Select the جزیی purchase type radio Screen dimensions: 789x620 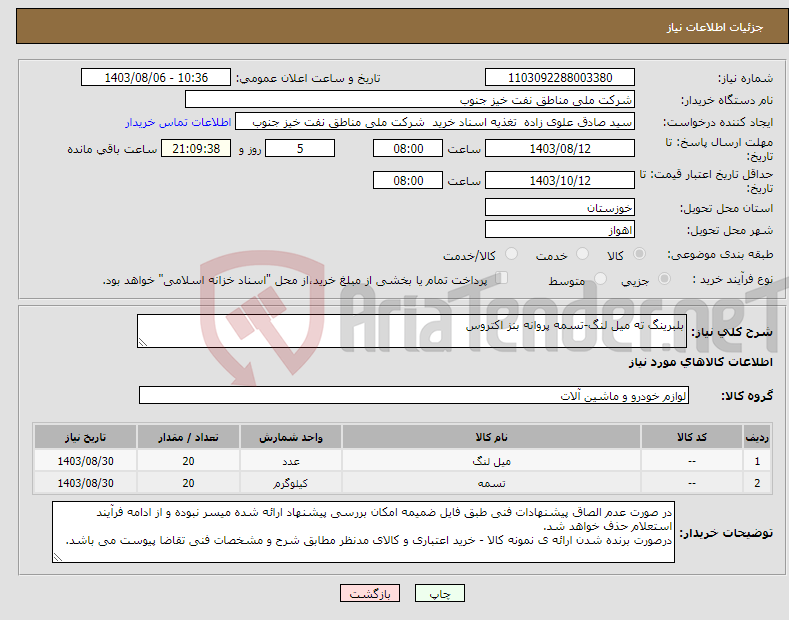tap(664, 278)
